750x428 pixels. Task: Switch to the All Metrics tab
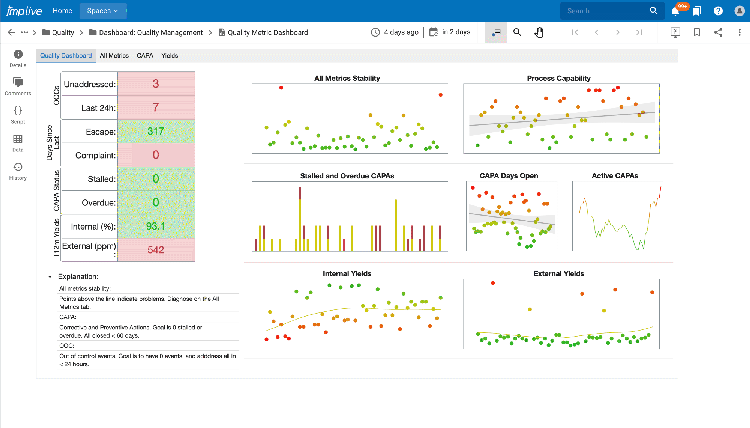pyautogui.click(x=114, y=56)
